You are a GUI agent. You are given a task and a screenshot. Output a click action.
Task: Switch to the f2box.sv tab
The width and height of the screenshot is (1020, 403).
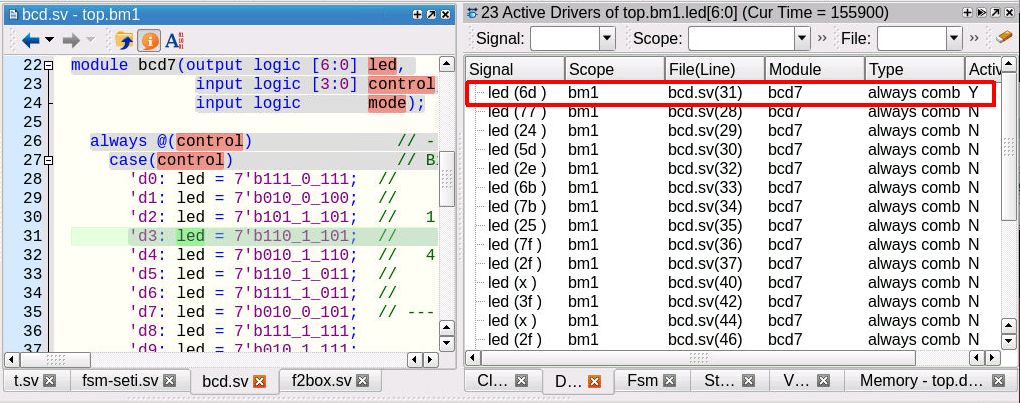pos(322,381)
